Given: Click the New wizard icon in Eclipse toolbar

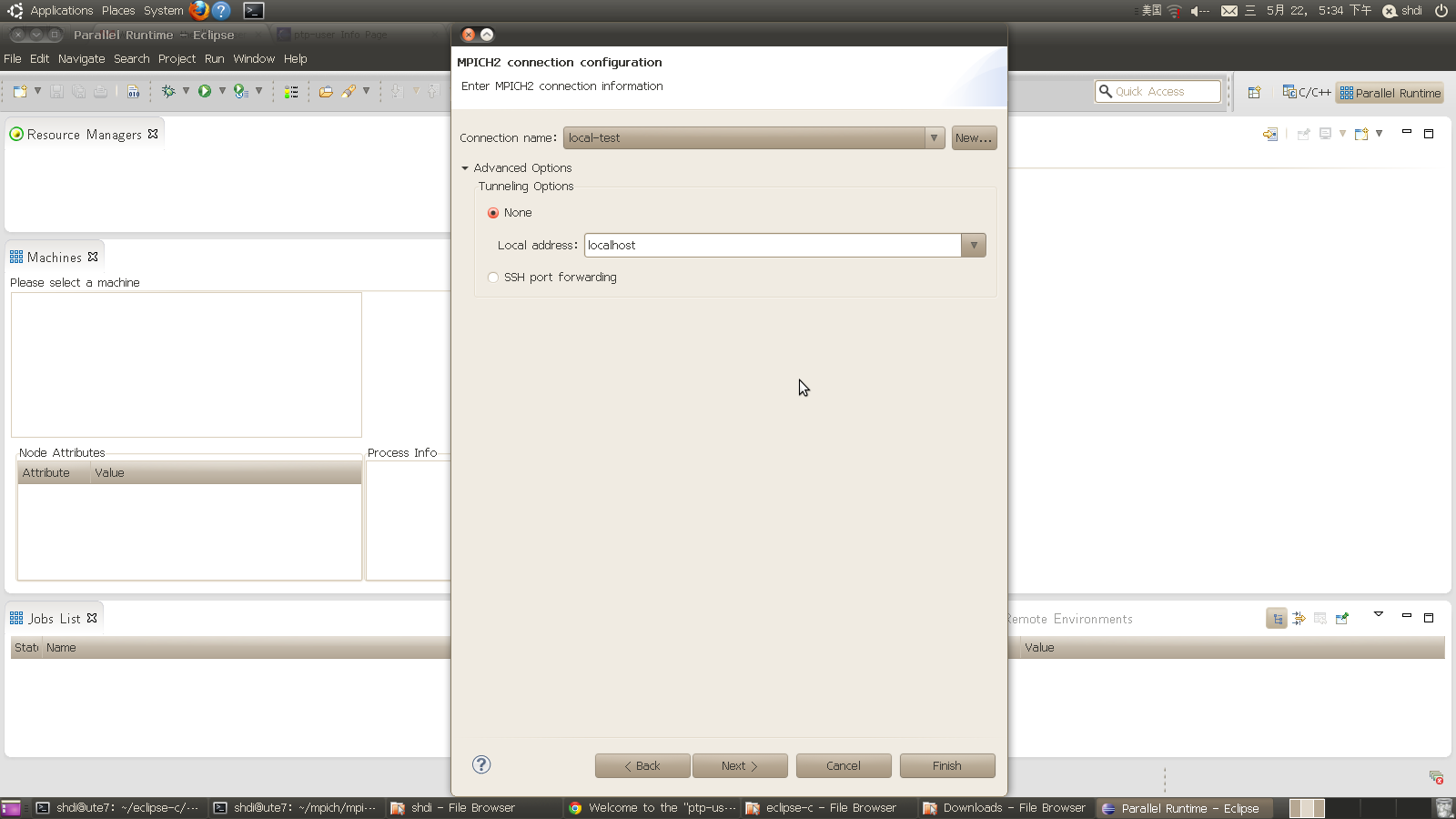Looking at the screenshot, I should [20, 92].
